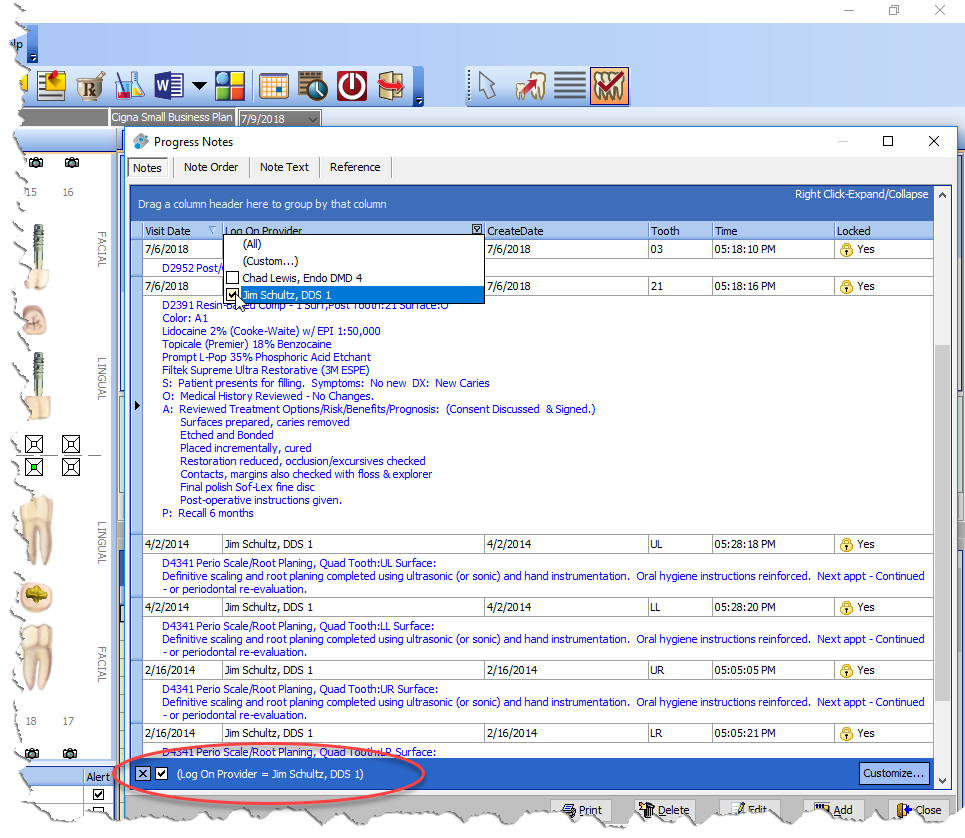Switch to the Reference tab

(355, 167)
